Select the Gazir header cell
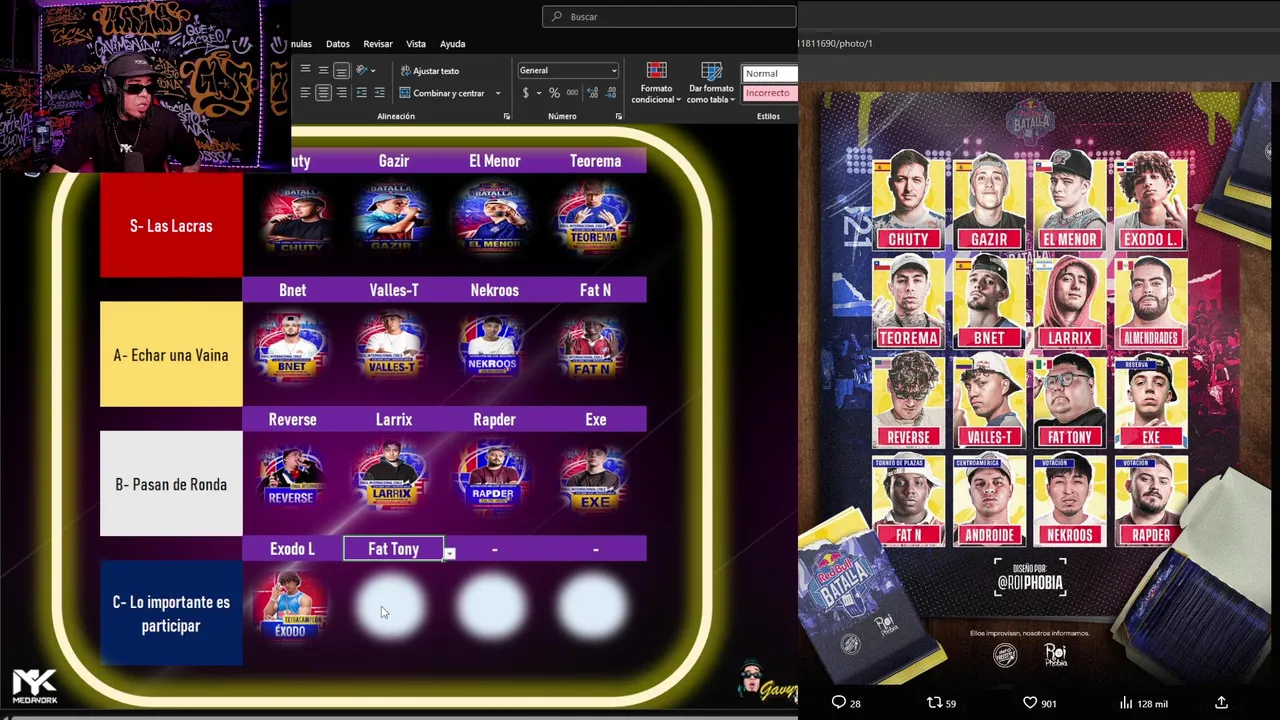This screenshot has width=1280, height=720. (394, 161)
